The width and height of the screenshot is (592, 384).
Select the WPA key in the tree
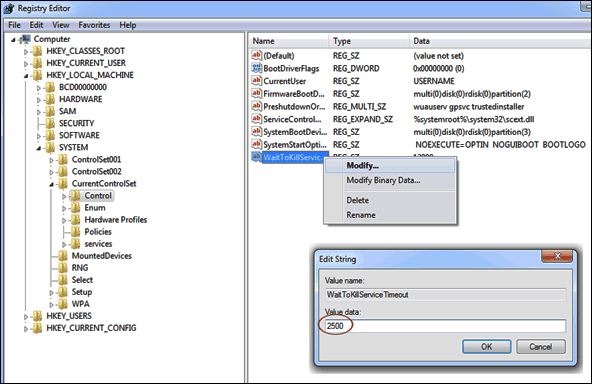click(80, 304)
